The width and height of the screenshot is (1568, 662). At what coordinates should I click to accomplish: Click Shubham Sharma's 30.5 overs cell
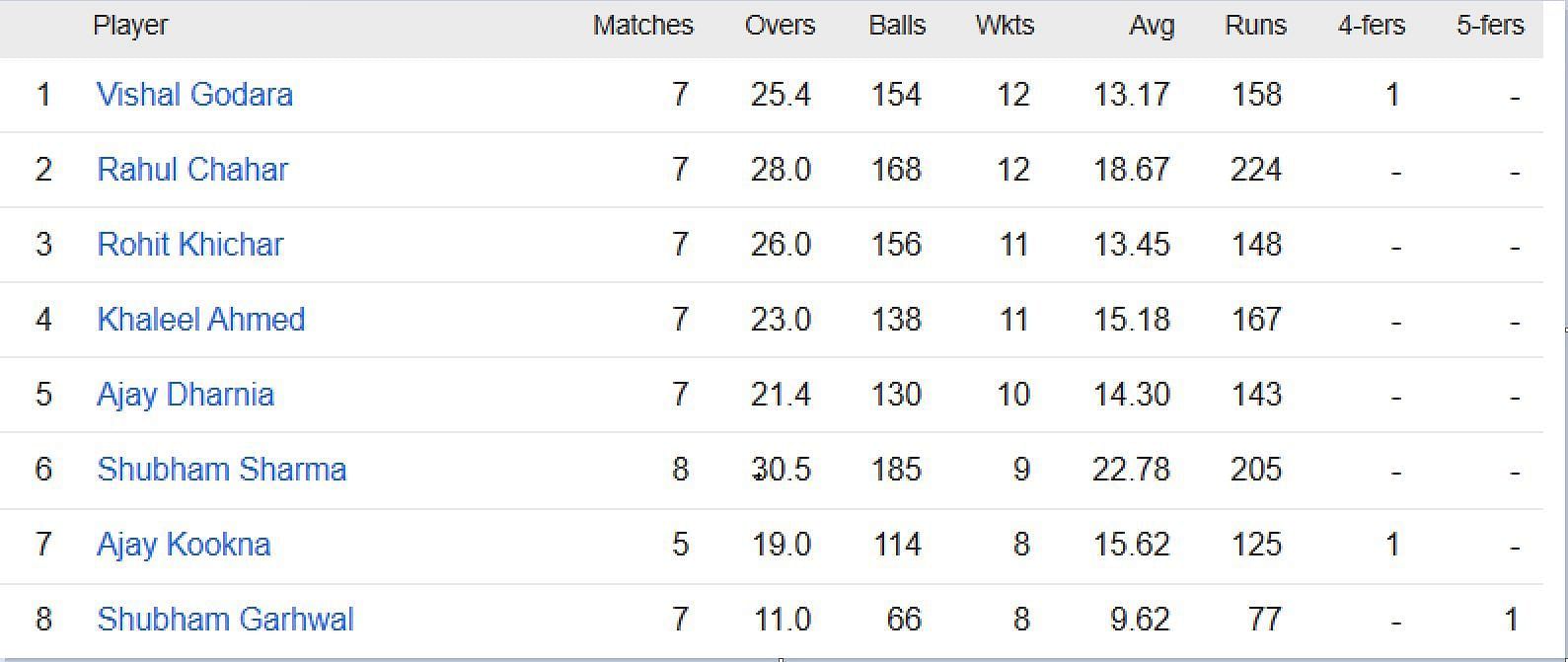click(781, 470)
